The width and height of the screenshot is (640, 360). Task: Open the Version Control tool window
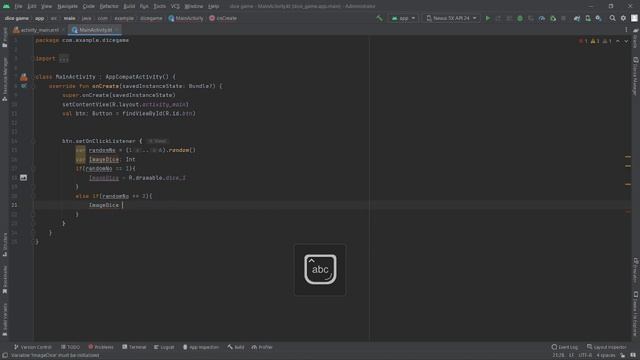tap(33, 347)
